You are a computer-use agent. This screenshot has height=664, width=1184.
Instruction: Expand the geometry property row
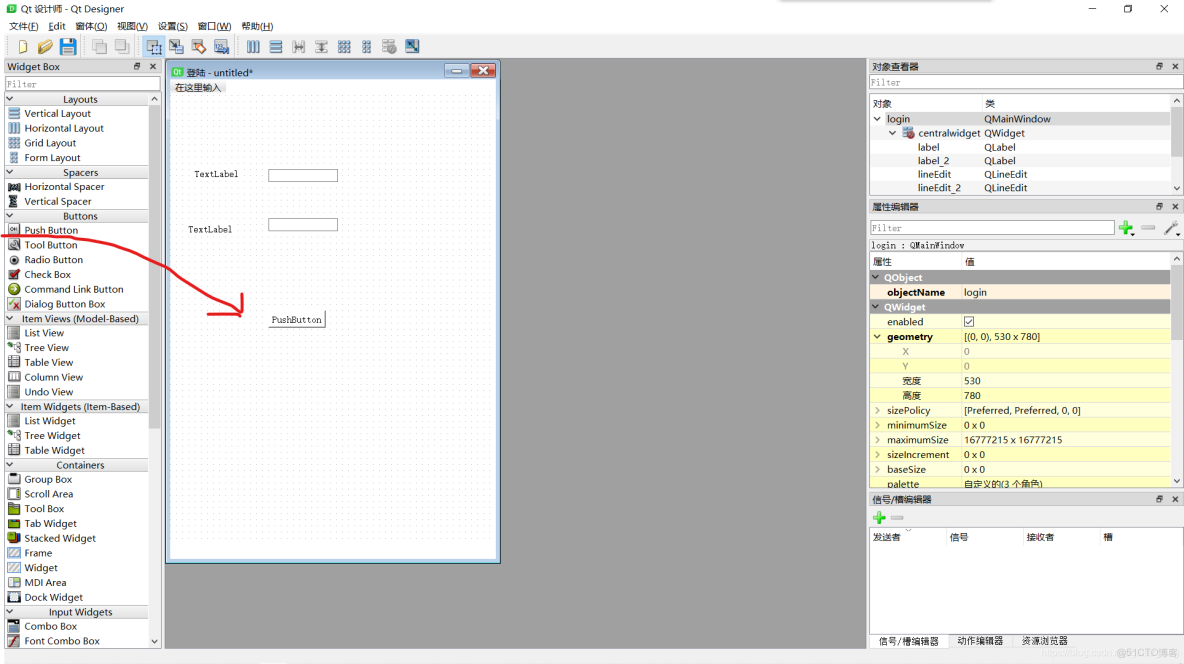tap(877, 336)
